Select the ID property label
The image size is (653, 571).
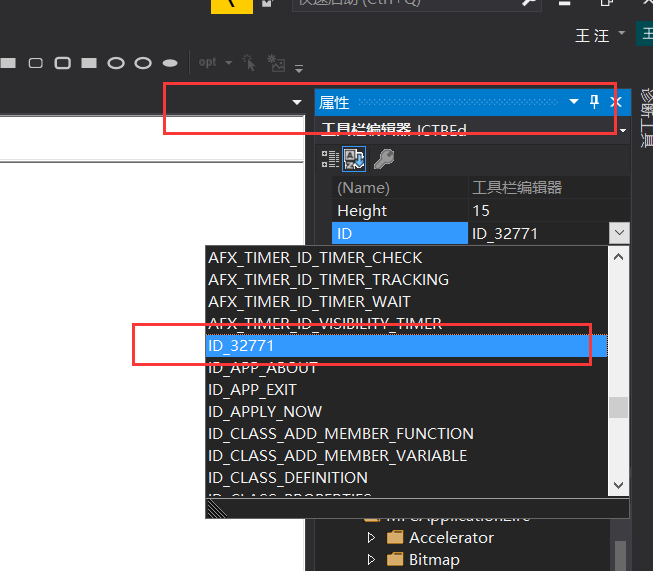400,233
